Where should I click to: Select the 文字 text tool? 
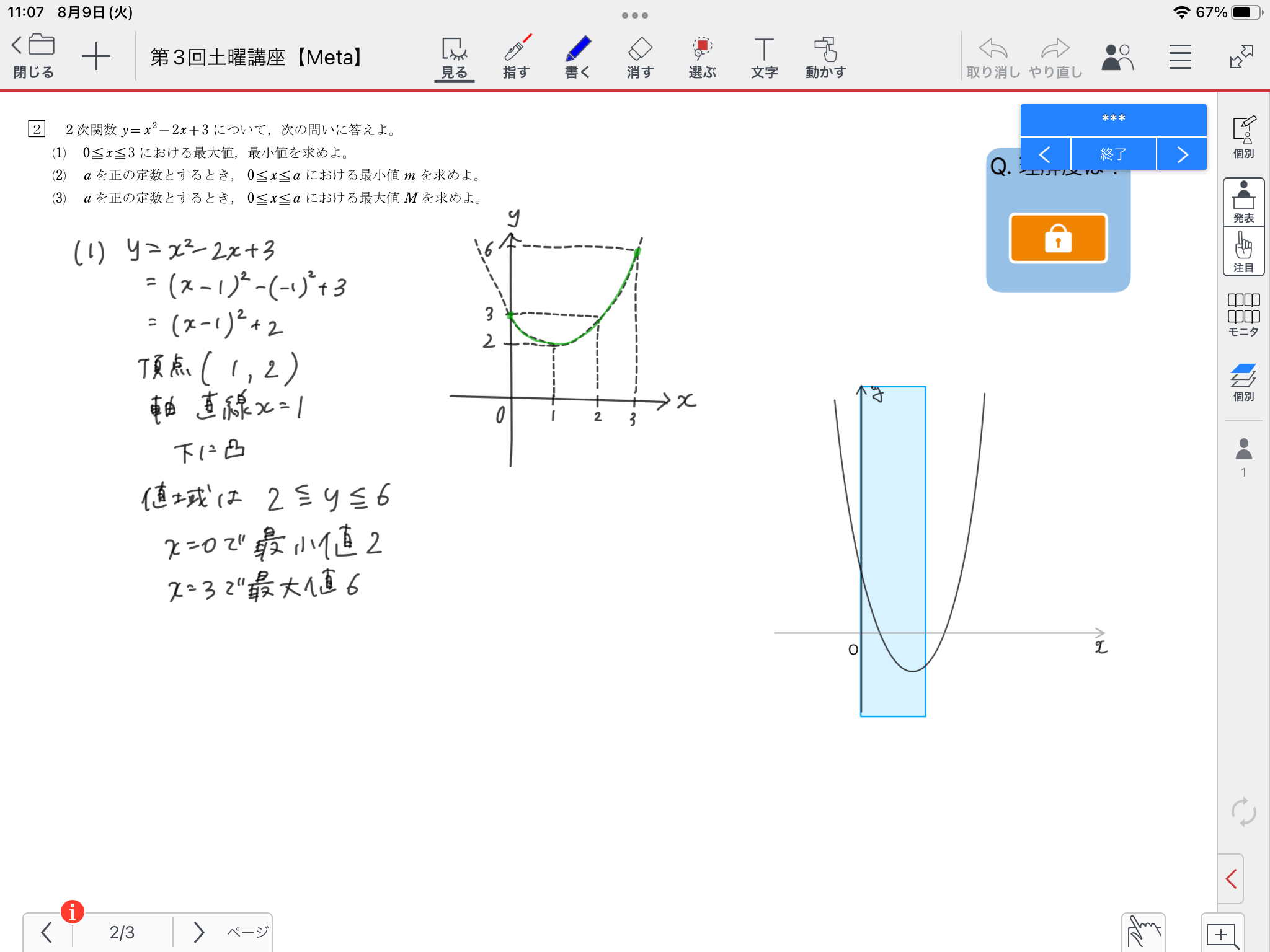[x=764, y=57]
